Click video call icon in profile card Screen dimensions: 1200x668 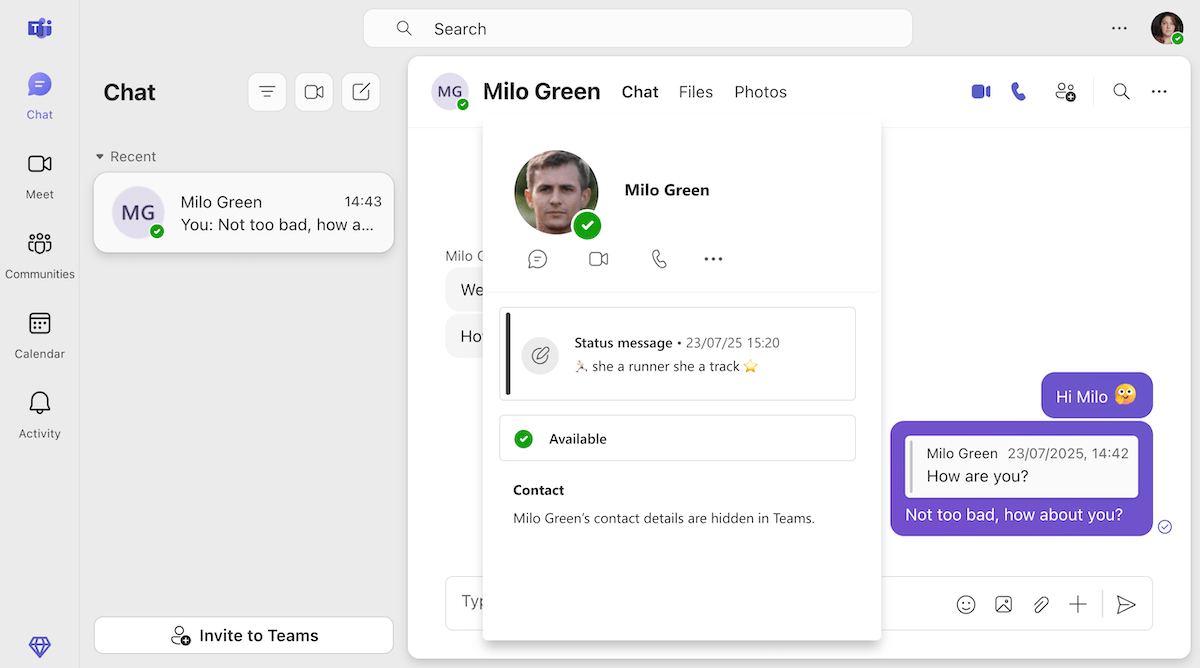pyautogui.click(x=598, y=259)
